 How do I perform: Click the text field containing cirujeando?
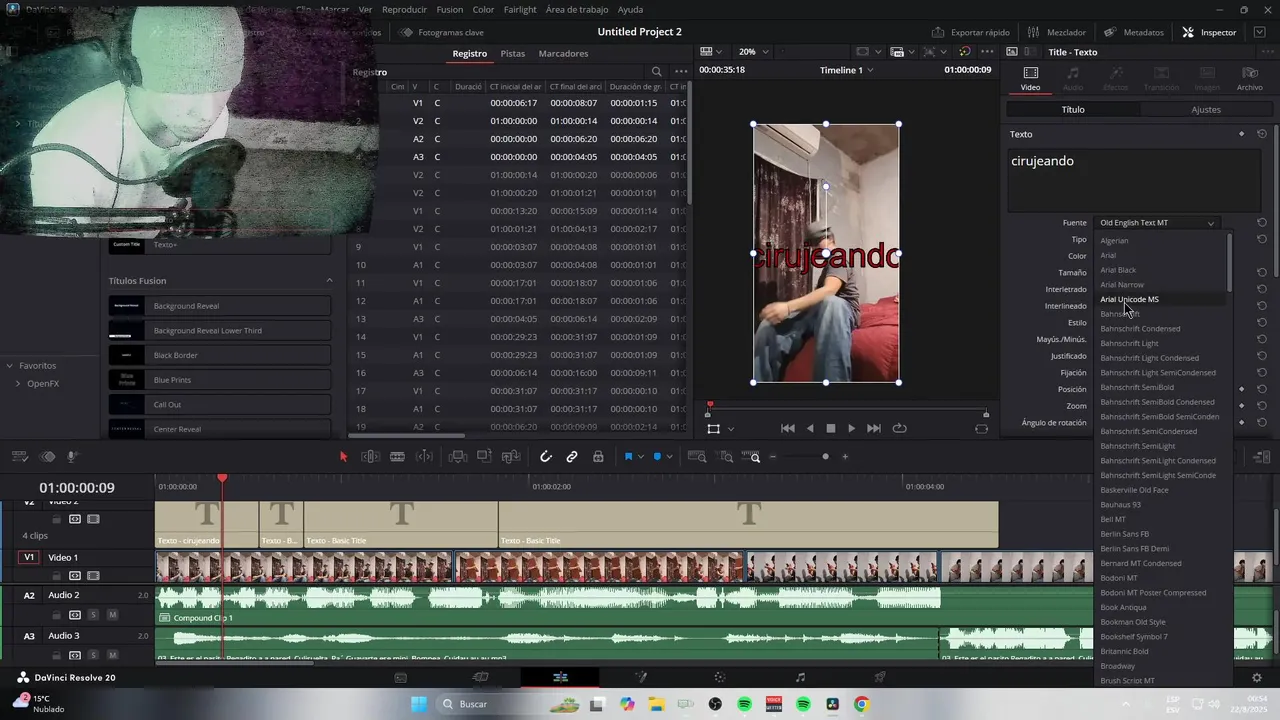1133,180
